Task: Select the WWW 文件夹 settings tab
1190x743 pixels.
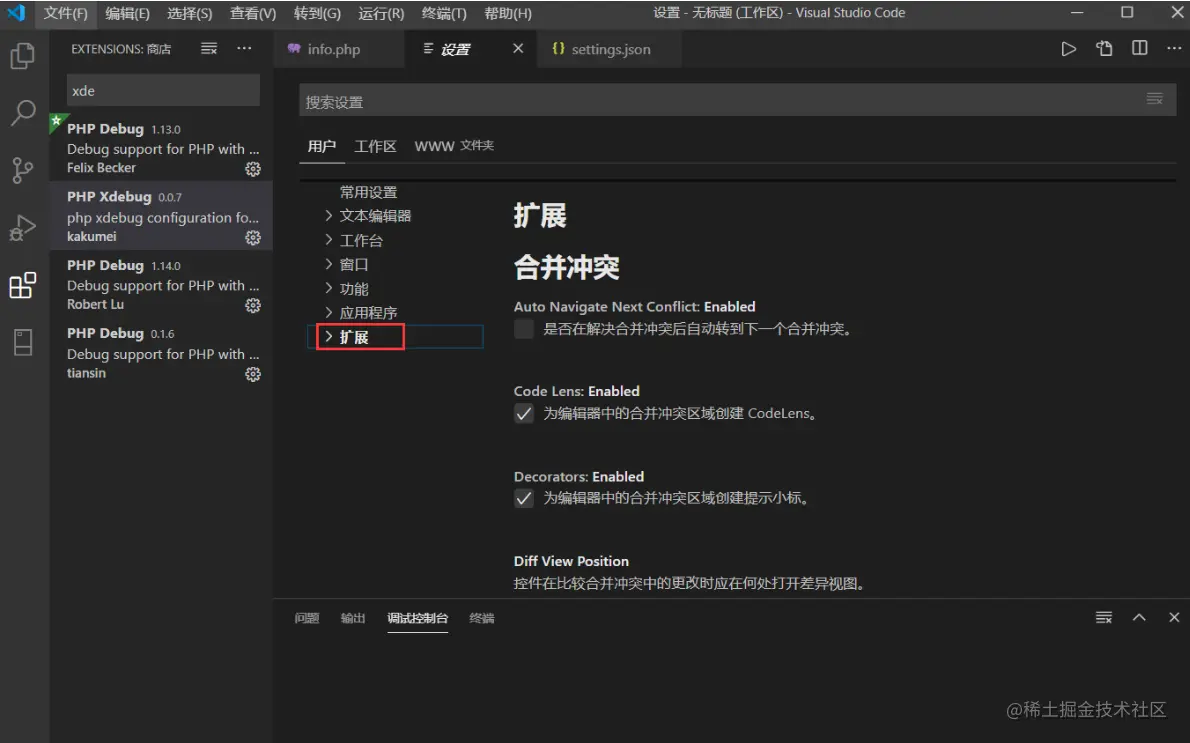Action: tap(454, 146)
